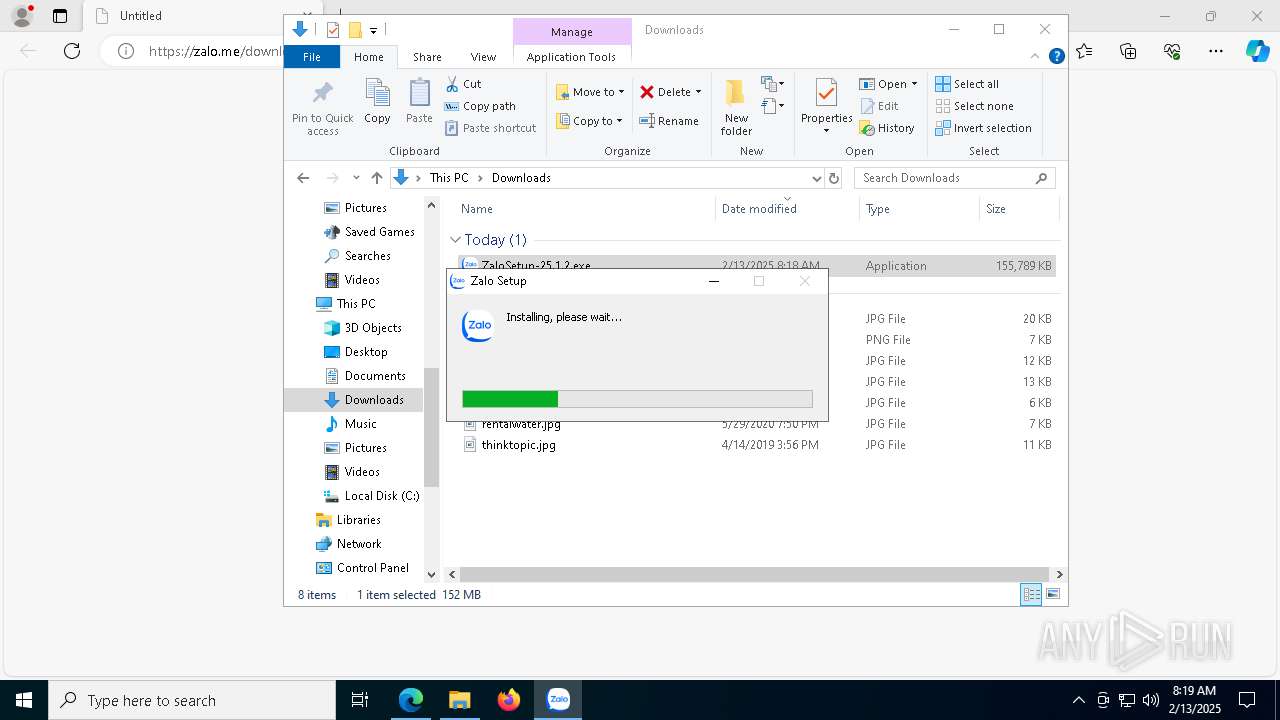Image resolution: width=1280 pixels, height=720 pixels.
Task: Switch to large icons view icon
Action: pyautogui.click(x=1053, y=595)
